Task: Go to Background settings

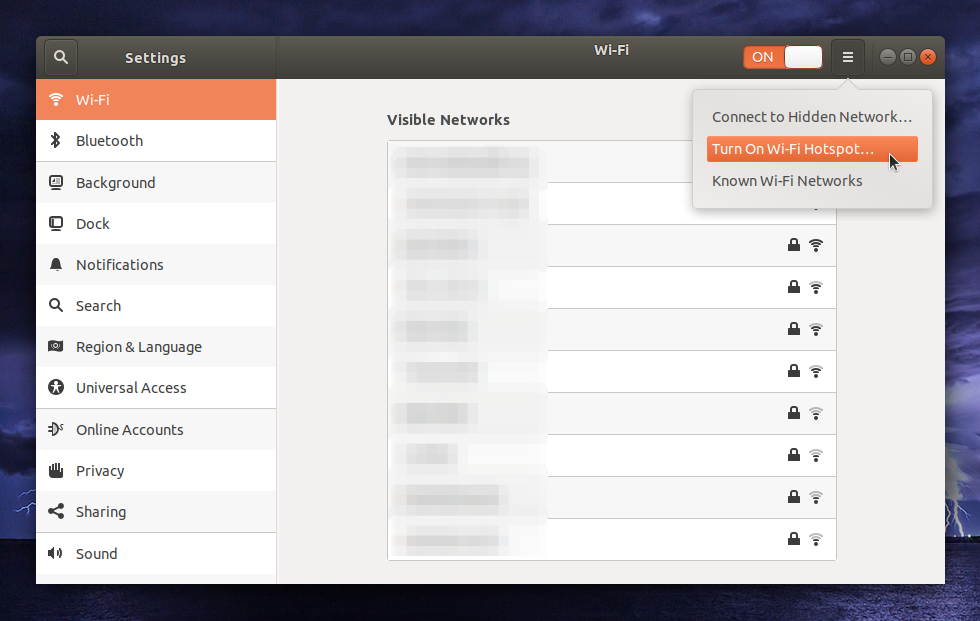Action: 156,182
